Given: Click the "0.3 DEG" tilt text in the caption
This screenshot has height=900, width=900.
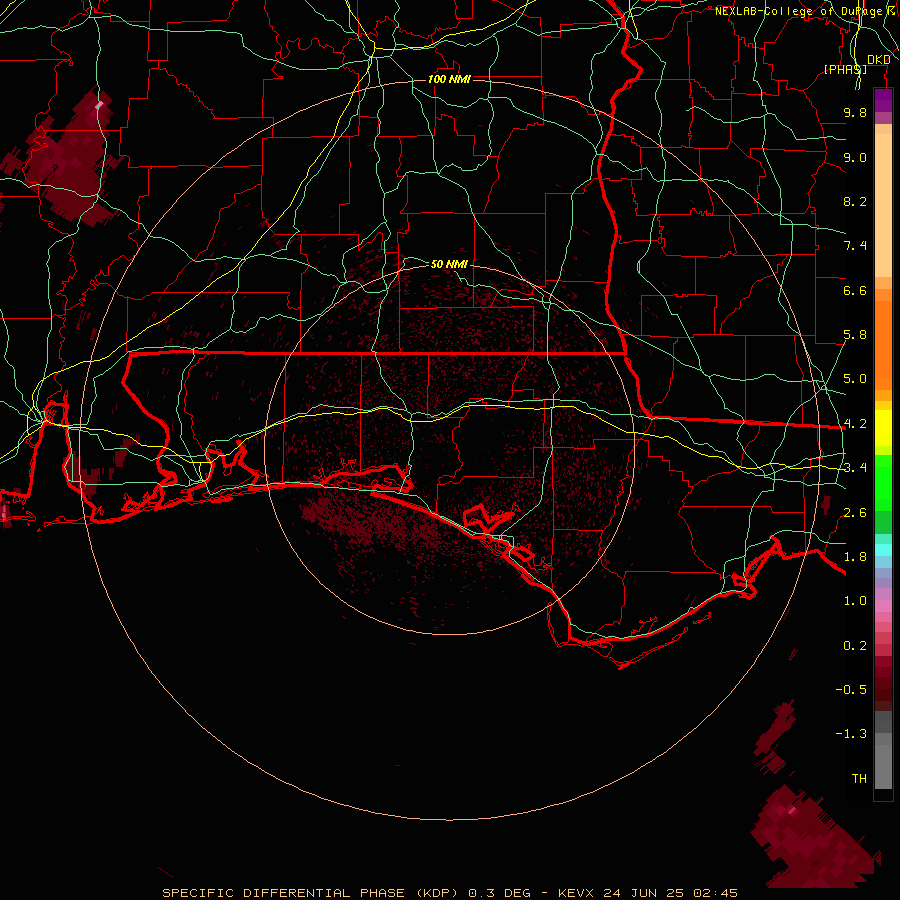Looking at the screenshot, I should (499, 893).
